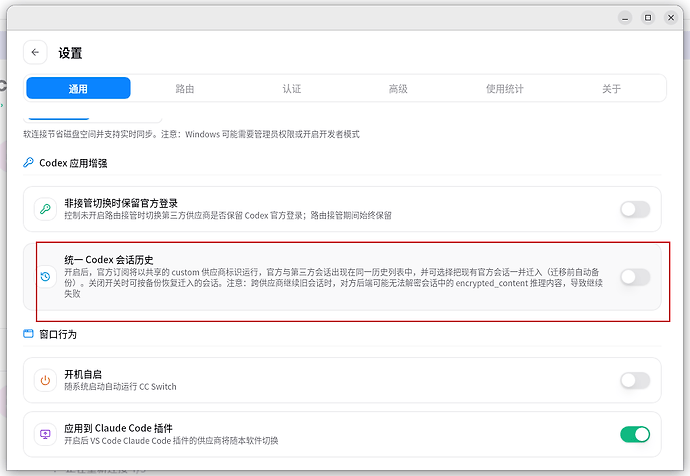This screenshot has height=476, width=690.
Task: Select the 高级 tab
Action: [x=398, y=88]
